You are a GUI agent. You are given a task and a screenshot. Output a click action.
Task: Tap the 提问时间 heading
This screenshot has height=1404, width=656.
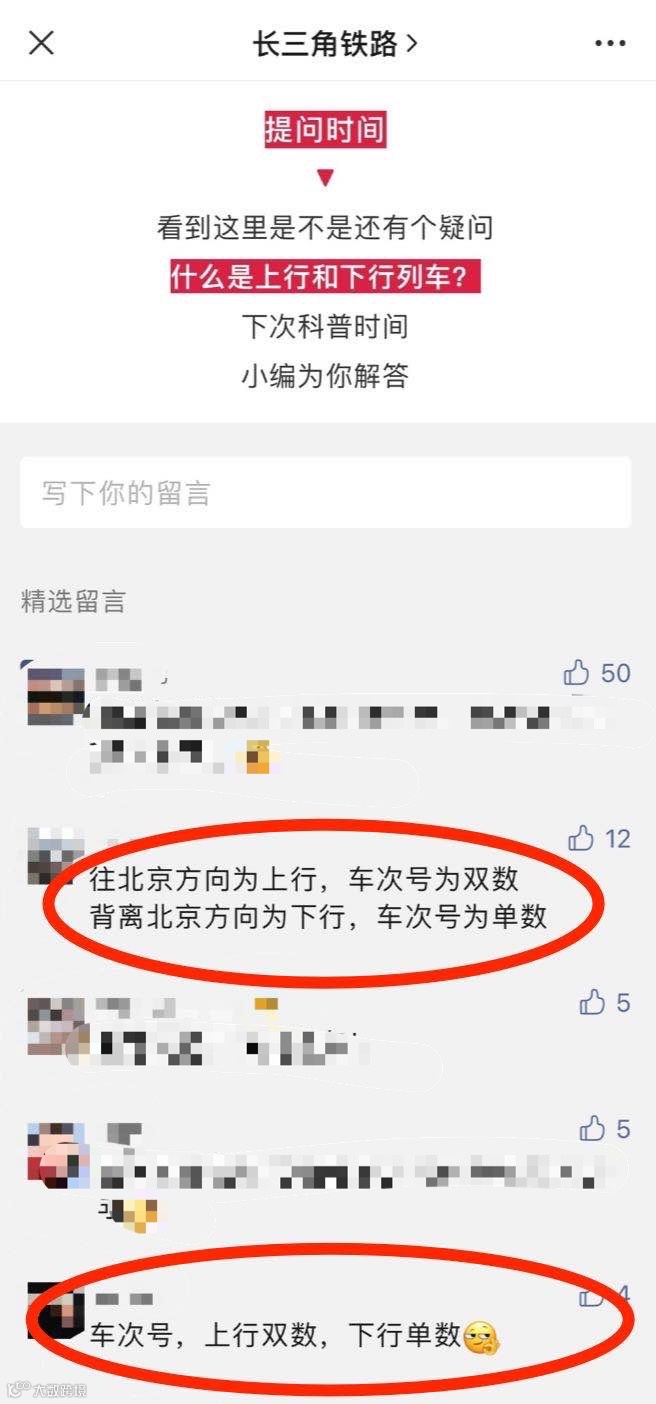325,130
